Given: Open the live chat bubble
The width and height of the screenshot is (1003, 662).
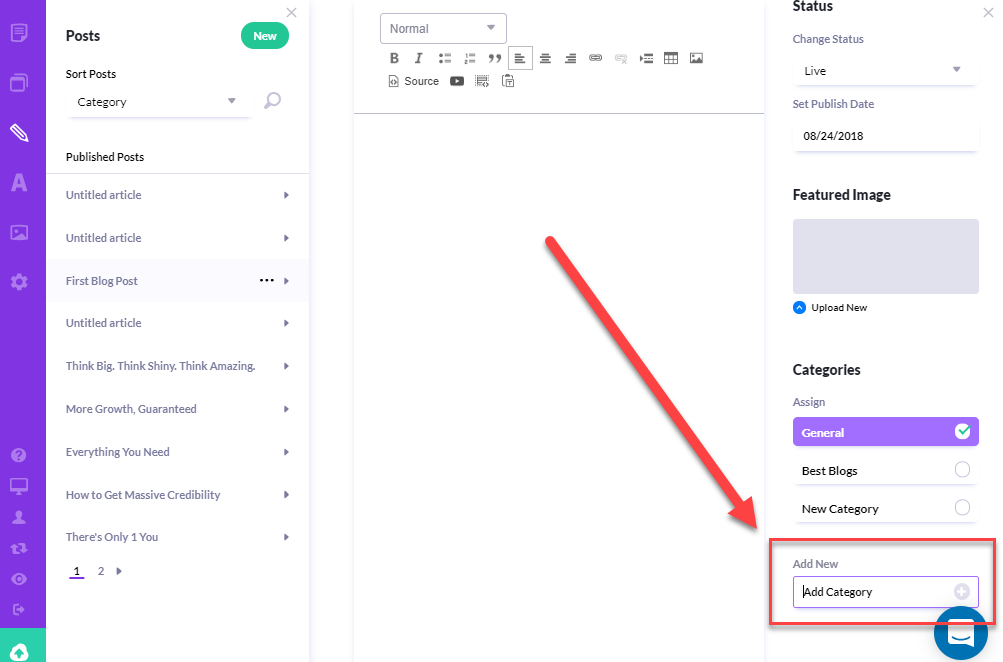Looking at the screenshot, I should coord(961,634).
